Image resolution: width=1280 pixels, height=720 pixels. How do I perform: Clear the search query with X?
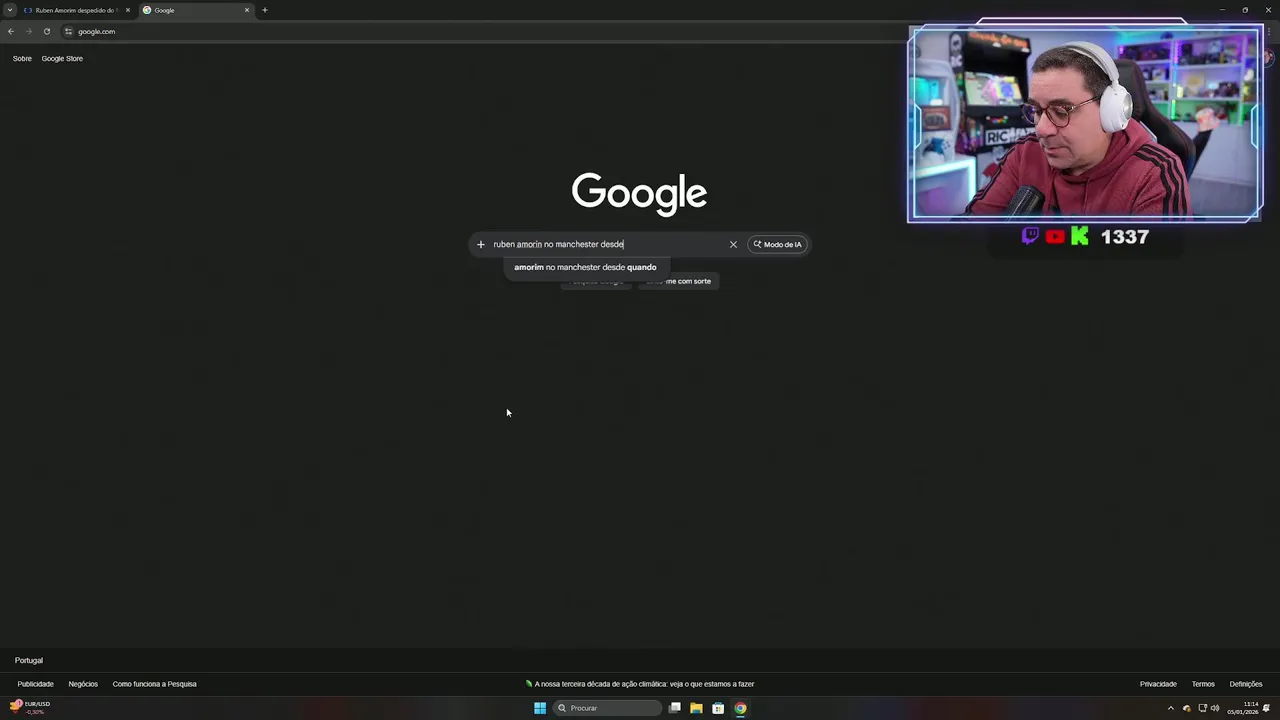click(733, 244)
